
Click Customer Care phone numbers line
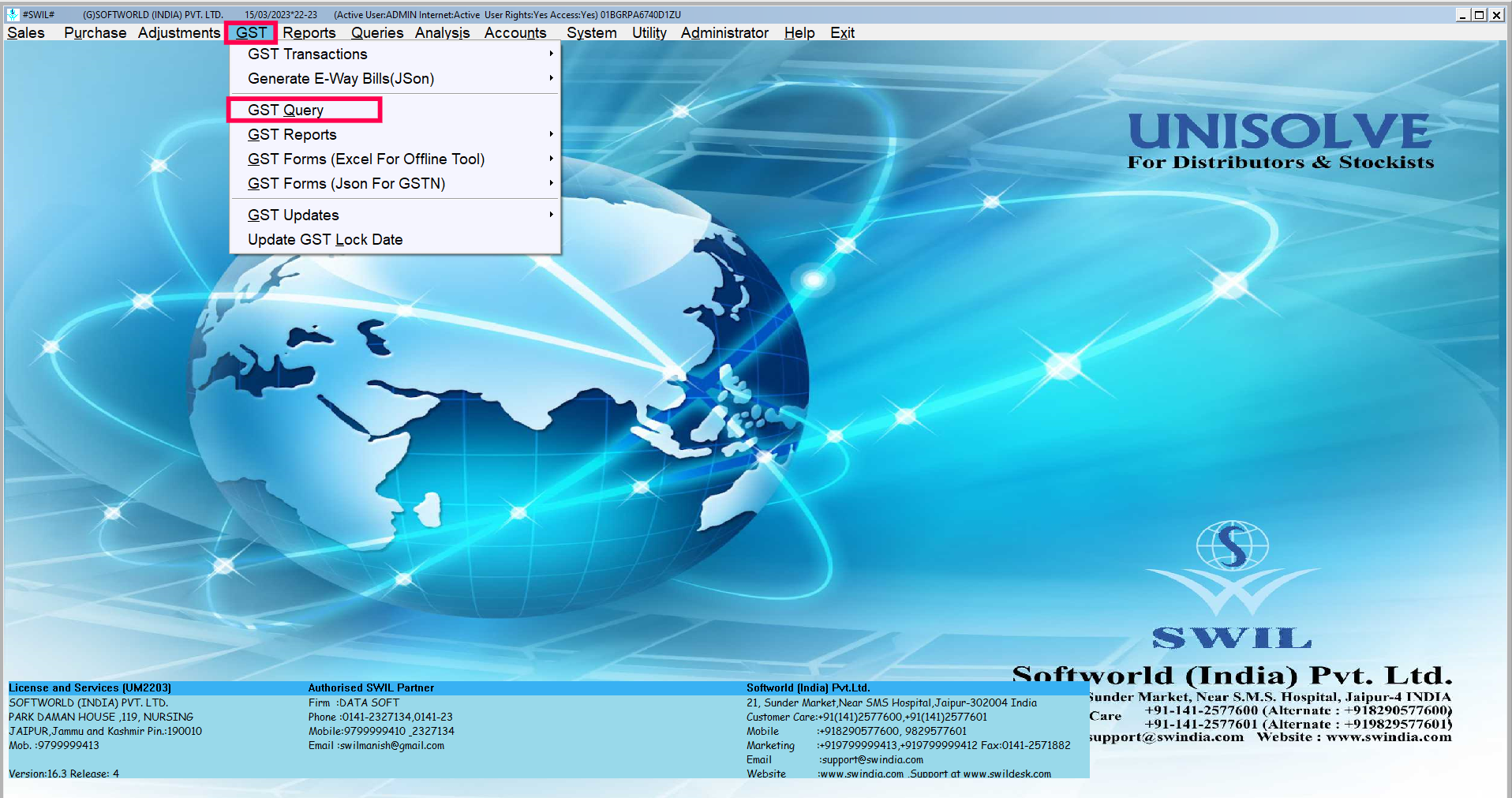866,717
